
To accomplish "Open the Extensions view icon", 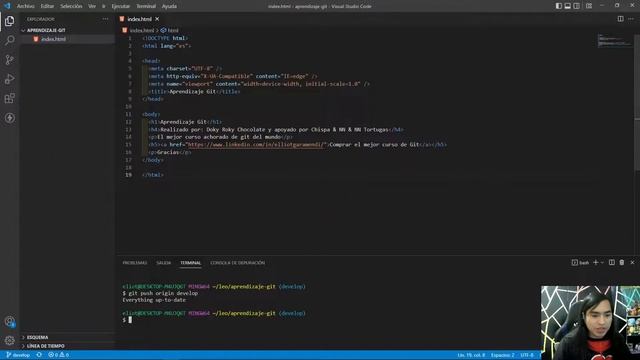I will point(9,98).
